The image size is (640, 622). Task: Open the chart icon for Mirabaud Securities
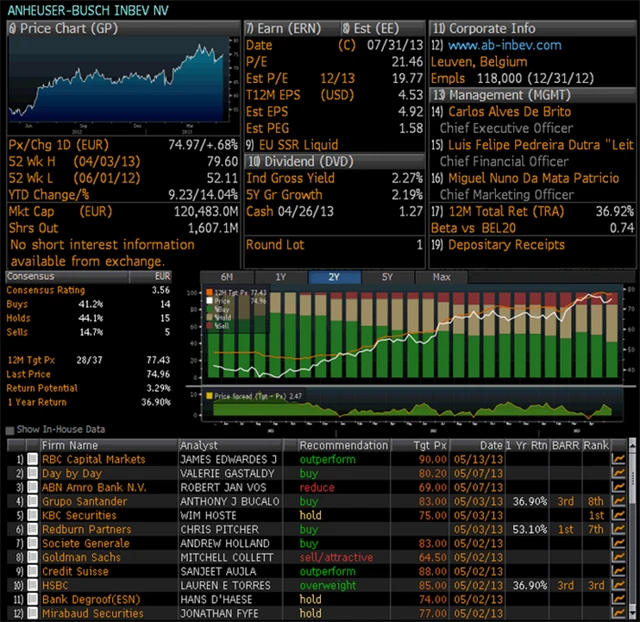tap(619, 613)
